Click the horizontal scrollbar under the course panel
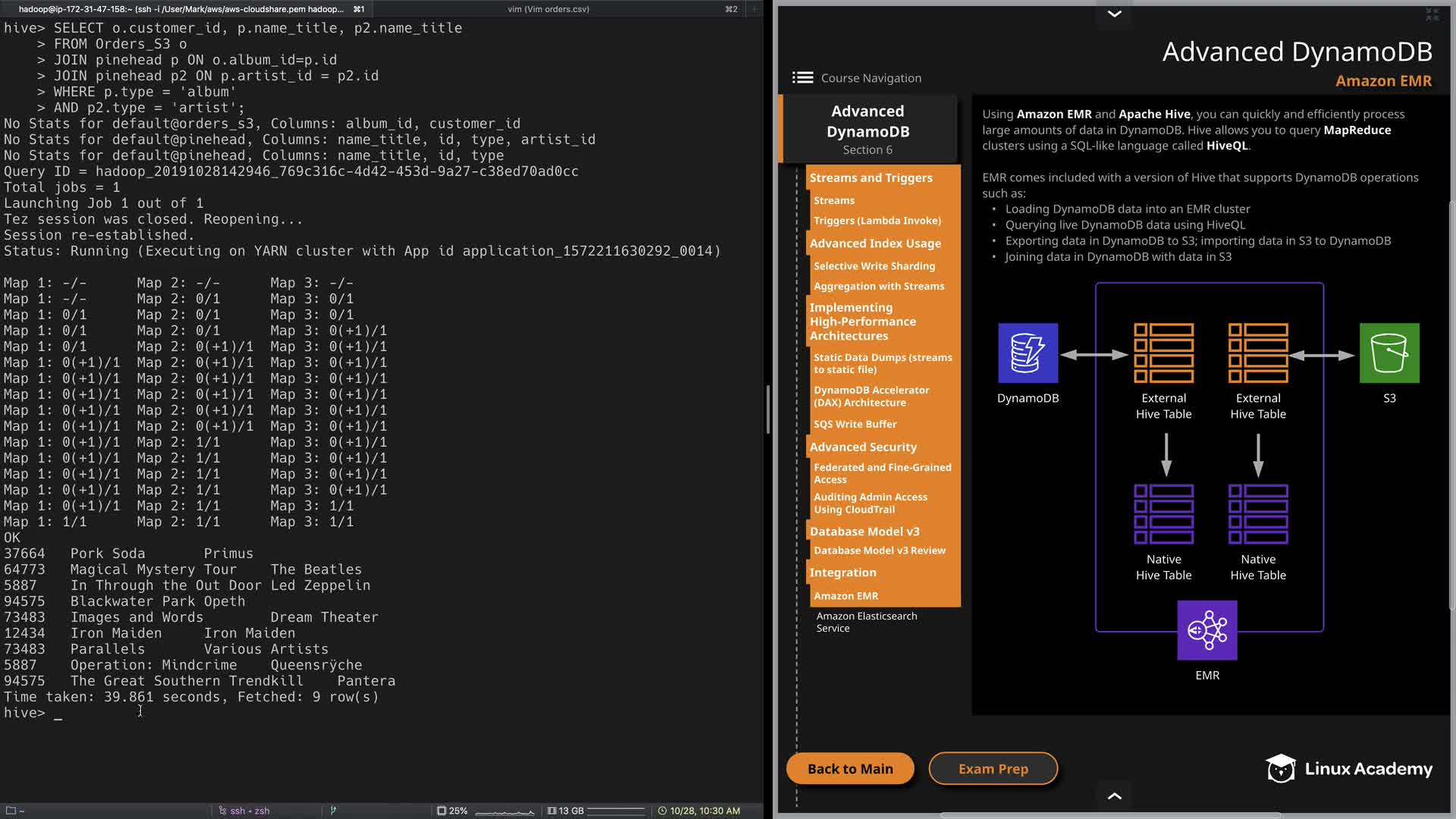This screenshot has height=819, width=1456. point(1110,815)
